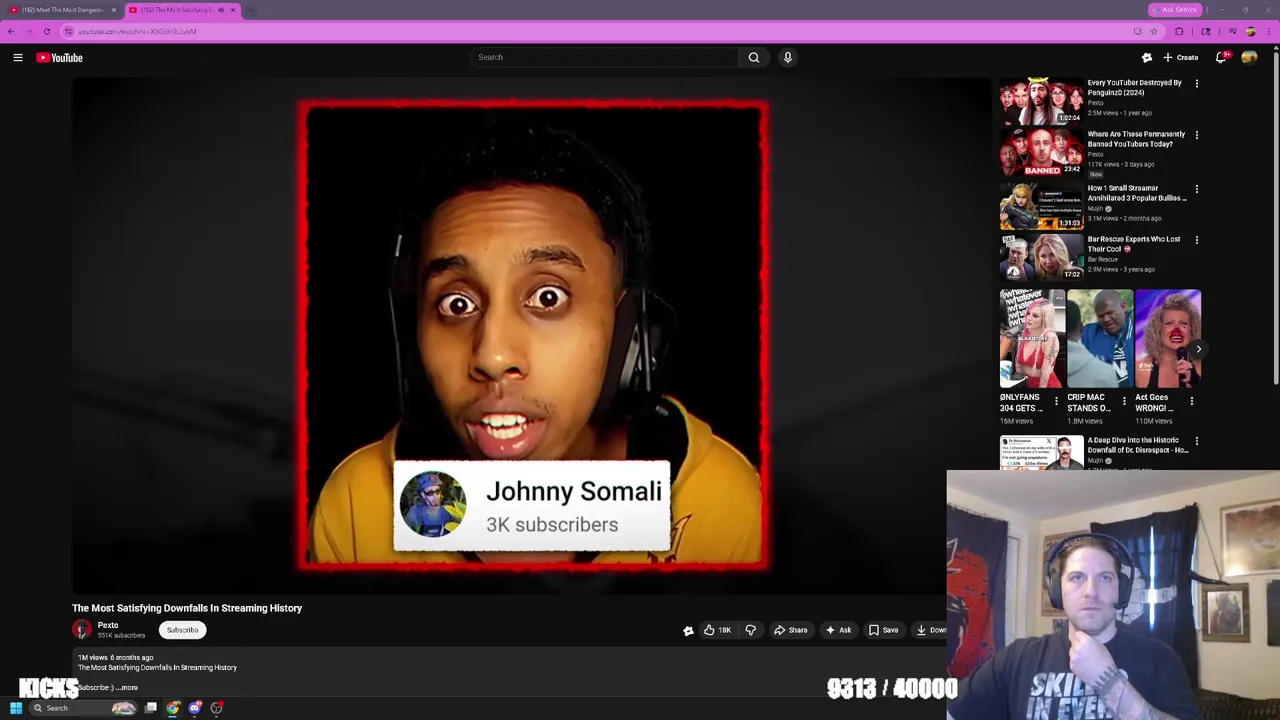
Task: Click the install app icon in address bar
Action: tap(1137, 31)
